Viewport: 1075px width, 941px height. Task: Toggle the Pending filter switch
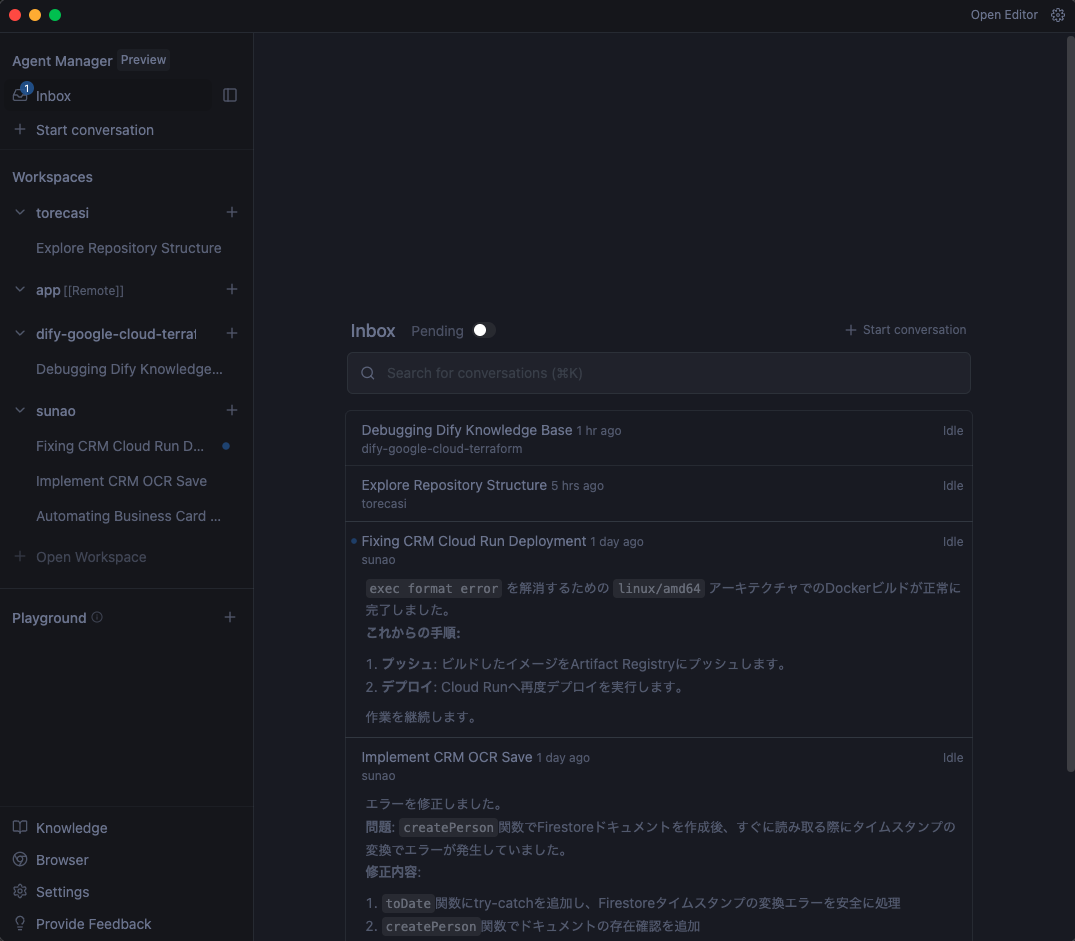[484, 330]
